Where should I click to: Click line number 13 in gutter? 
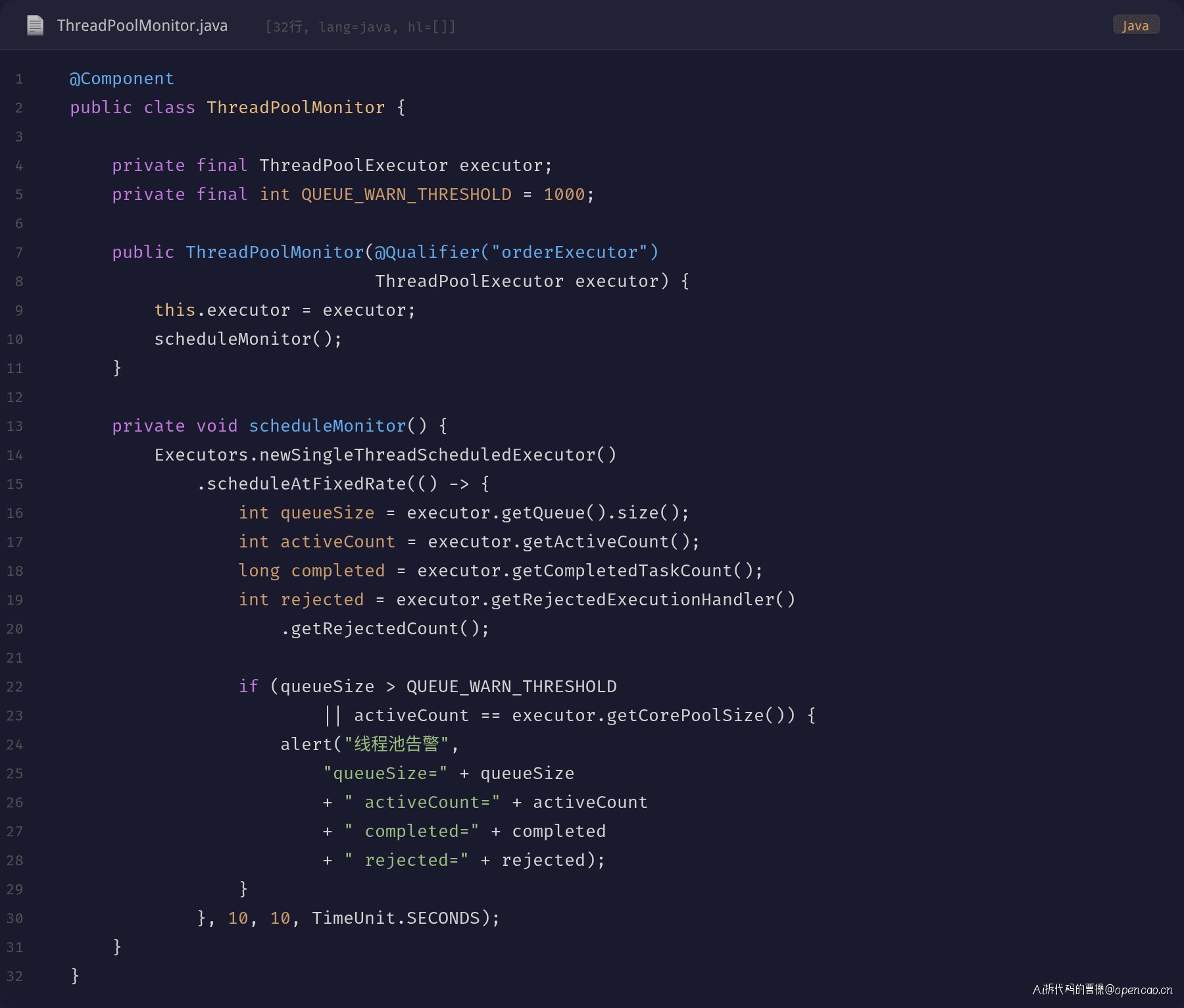14,426
